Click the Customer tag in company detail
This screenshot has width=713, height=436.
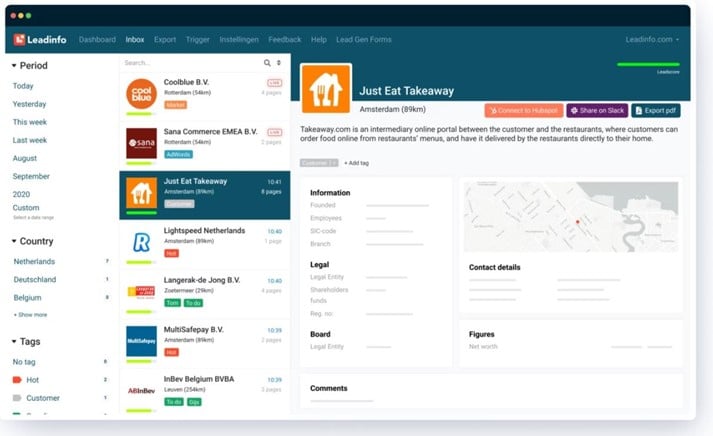point(319,163)
